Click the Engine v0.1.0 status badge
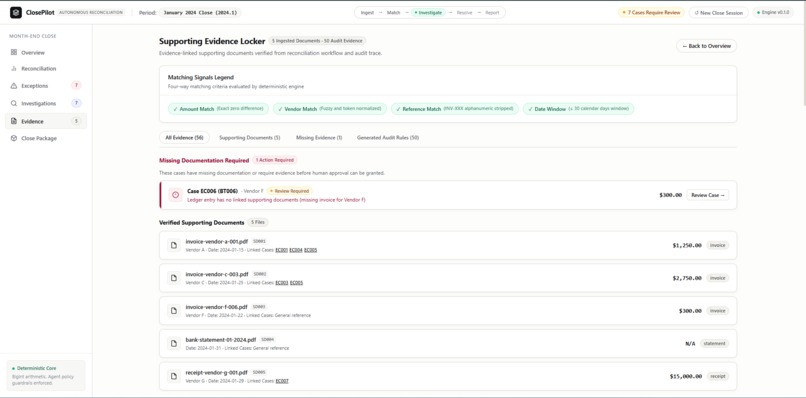 coord(773,12)
